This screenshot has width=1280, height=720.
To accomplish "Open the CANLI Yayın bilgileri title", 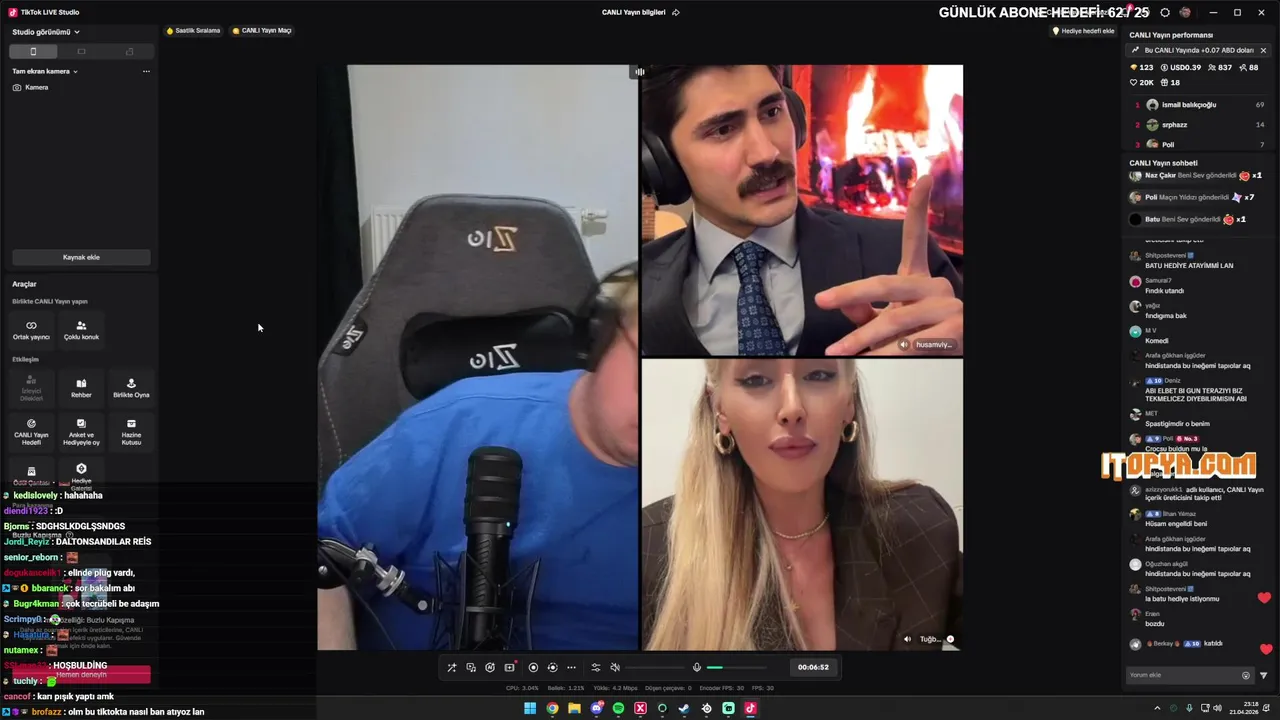I will [x=633, y=12].
